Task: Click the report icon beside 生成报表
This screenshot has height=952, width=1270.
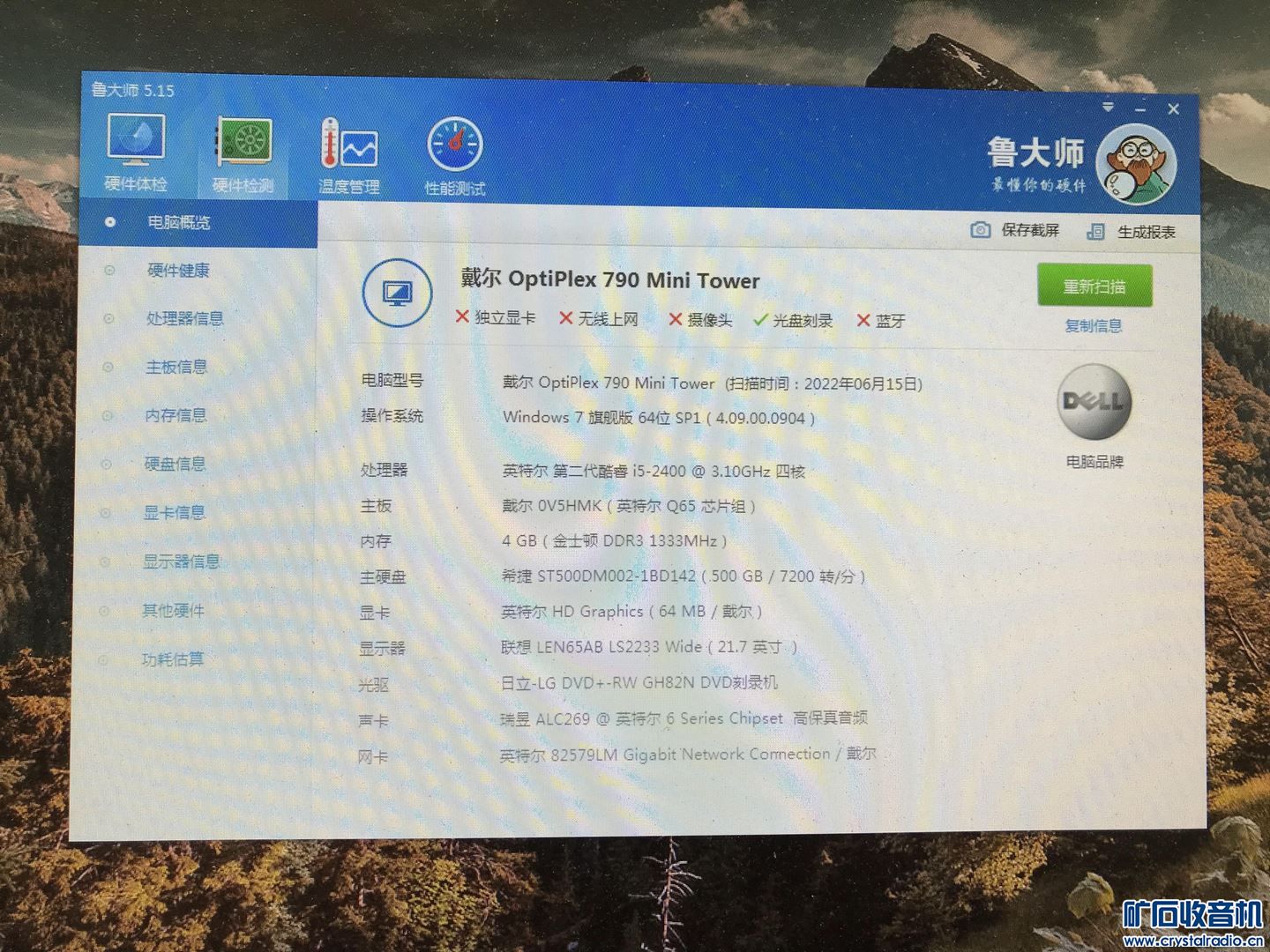Action: pos(1095,232)
